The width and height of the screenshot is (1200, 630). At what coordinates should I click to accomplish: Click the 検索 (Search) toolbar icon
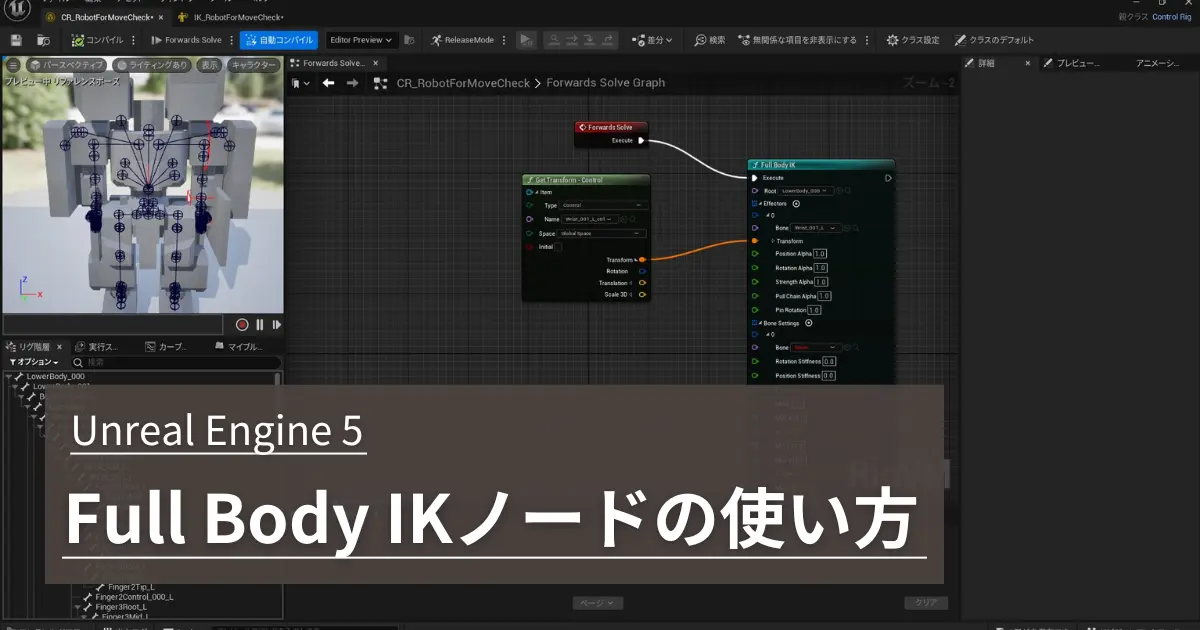tap(710, 40)
